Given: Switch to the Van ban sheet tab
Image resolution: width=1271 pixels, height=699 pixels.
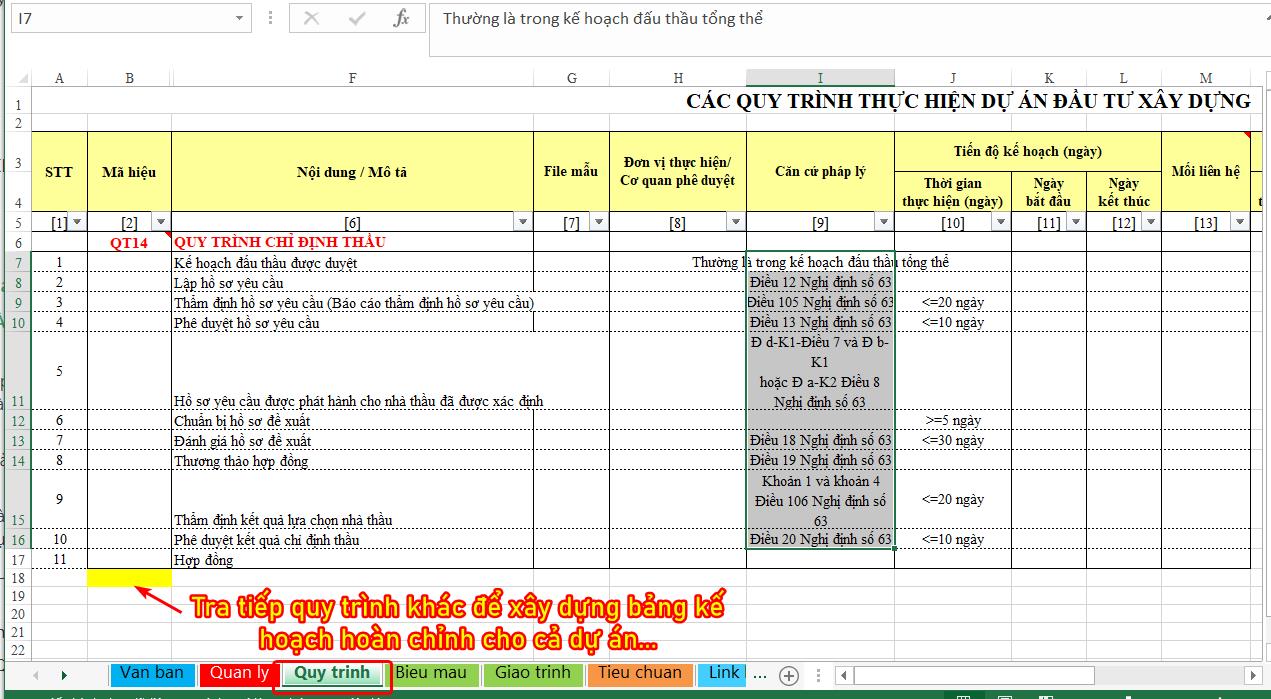Looking at the screenshot, I should 151,673.
